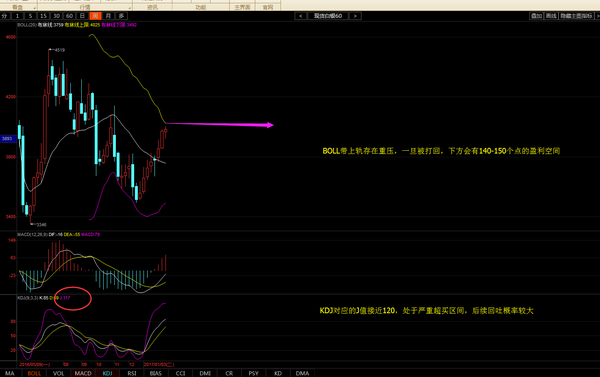600x377 pixels.
Task: Select the 1-minute period button
Action: (17, 16)
